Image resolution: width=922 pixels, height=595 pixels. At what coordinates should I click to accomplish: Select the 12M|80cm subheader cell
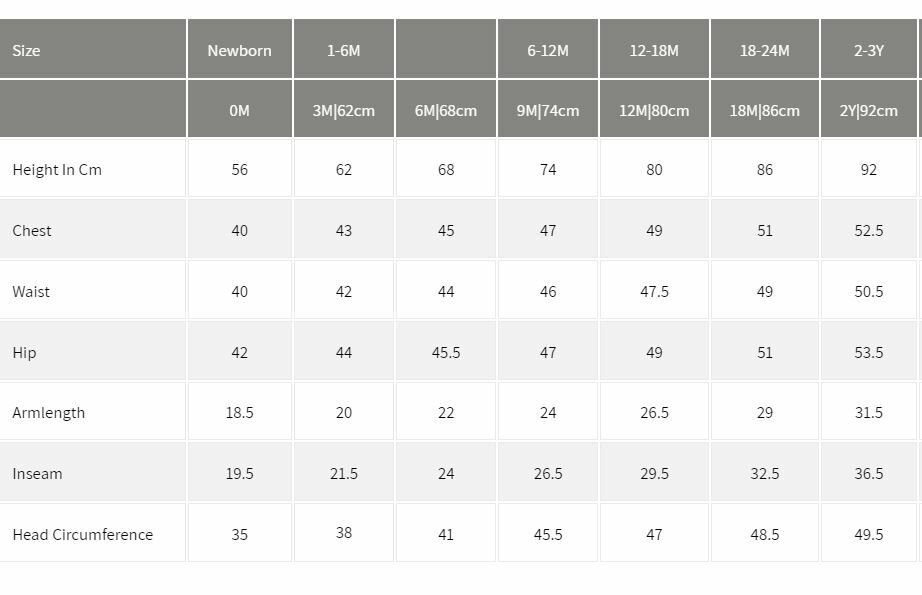coord(654,110)
